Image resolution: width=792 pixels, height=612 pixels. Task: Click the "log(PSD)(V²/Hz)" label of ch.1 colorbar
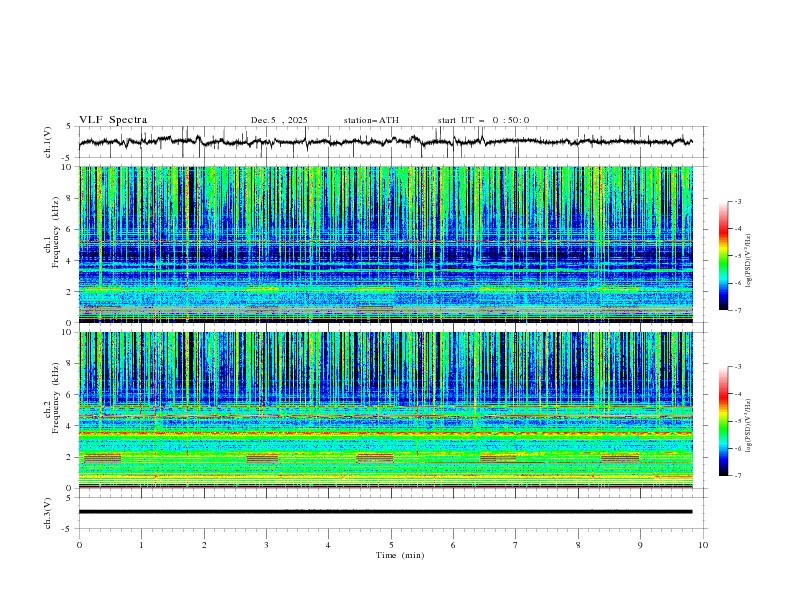click(x=749, y=260)
